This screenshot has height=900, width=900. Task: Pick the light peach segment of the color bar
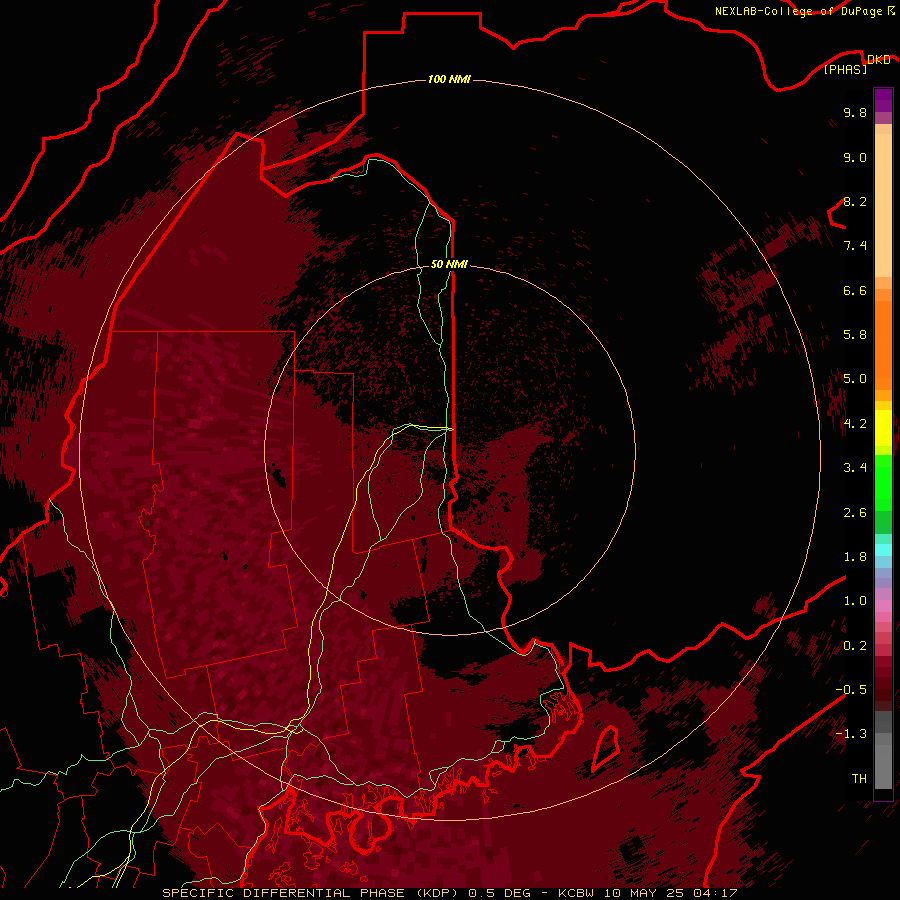click(x=883, y=205)
